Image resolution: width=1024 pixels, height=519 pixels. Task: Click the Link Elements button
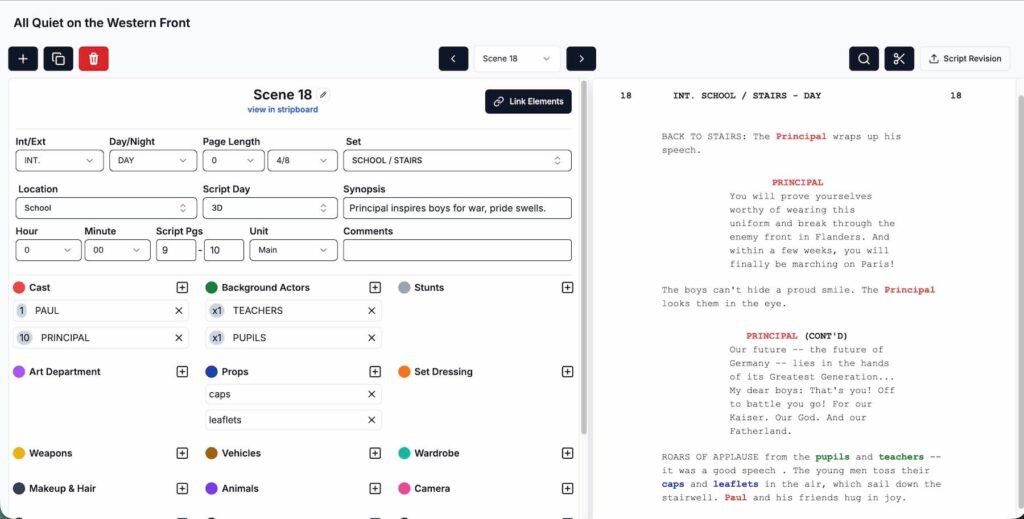[528, 101]
